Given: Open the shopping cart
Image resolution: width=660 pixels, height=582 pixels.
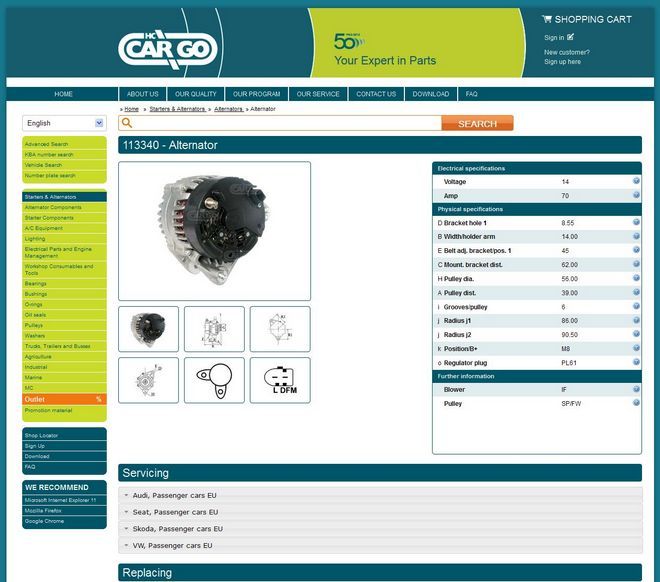Looking at the screenshot, I should pos(586,19).
